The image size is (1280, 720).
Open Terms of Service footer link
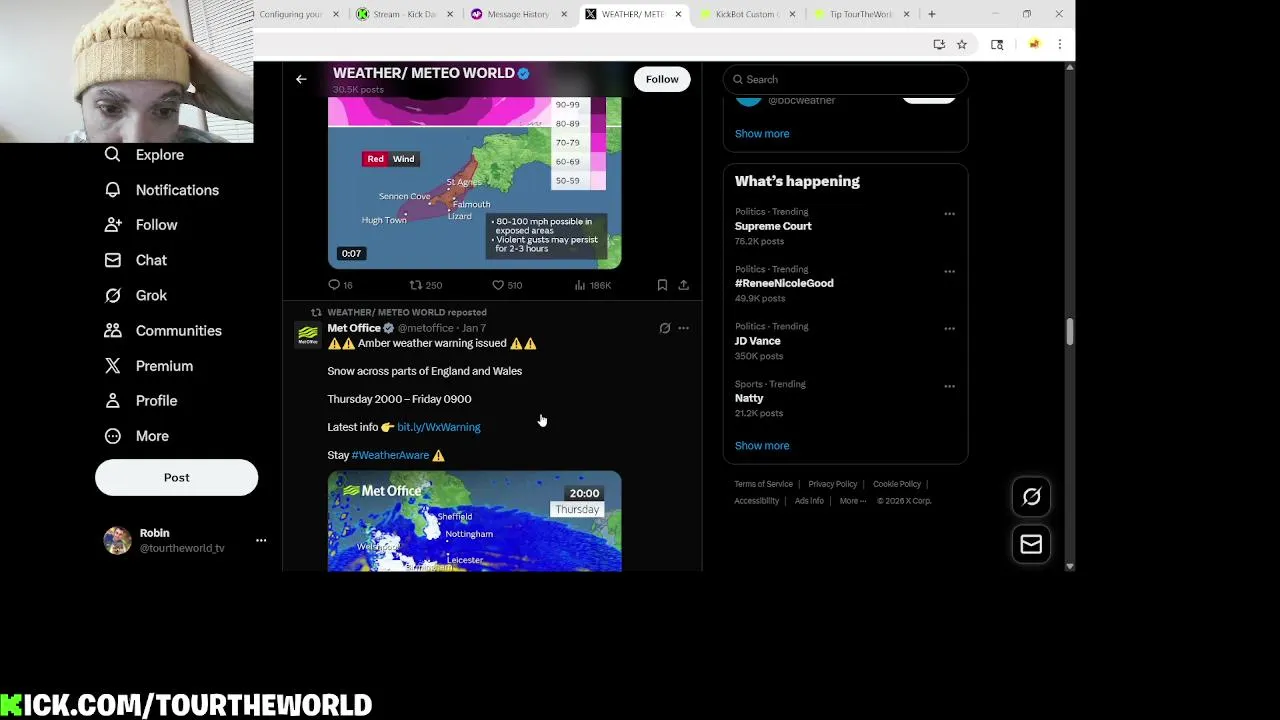763,484
